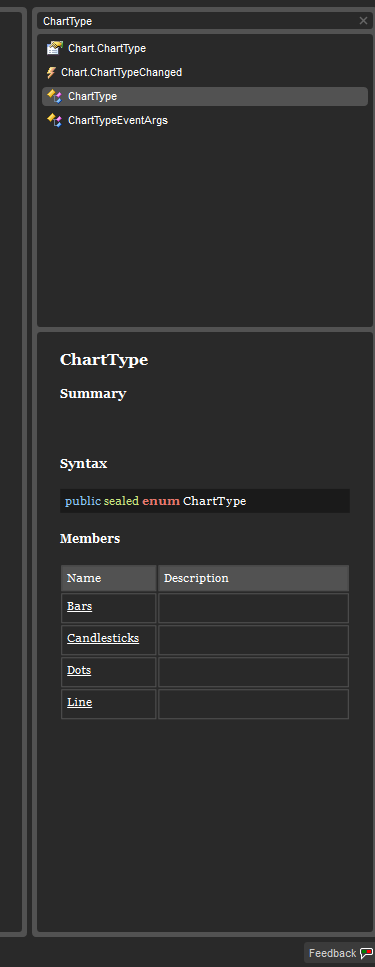This screenshot has height=967, width=375.
Task: Click the Name column header
Action: pos(109,578)
